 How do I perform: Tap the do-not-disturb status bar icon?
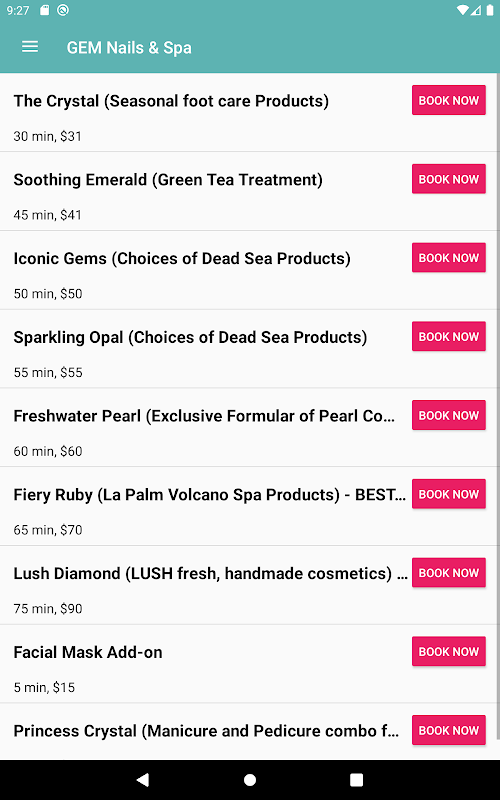63,10
